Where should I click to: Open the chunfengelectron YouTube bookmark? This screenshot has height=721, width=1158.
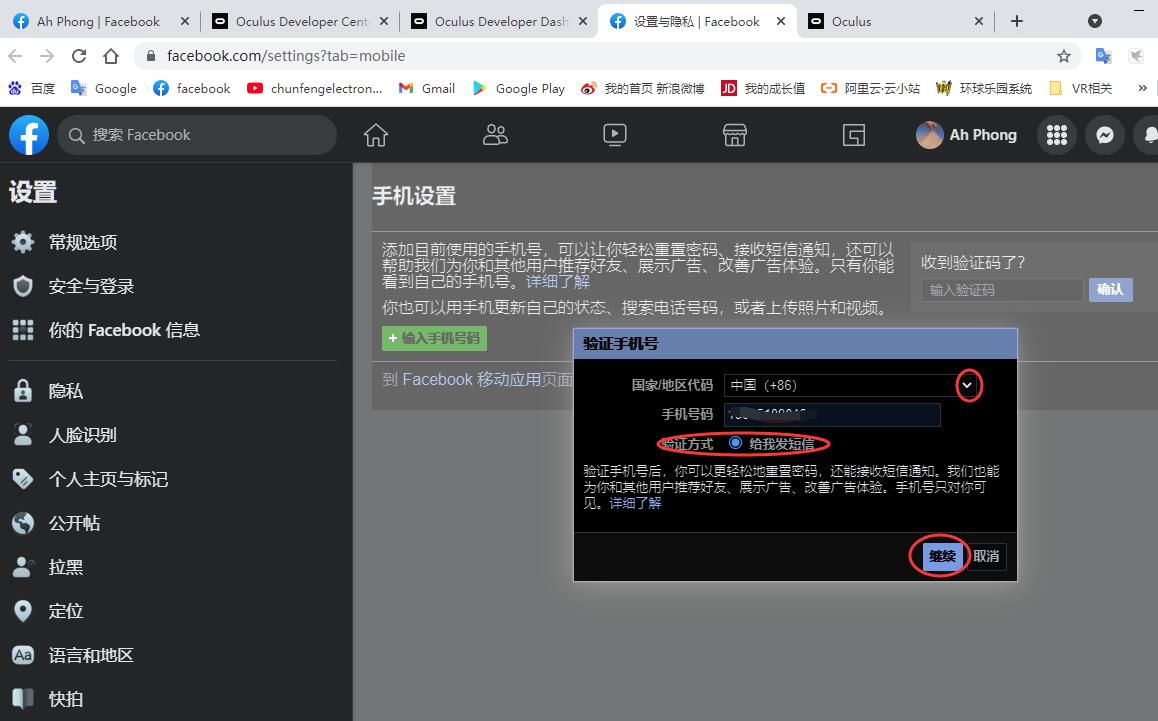pyautogui.click(x=315, y=89)
